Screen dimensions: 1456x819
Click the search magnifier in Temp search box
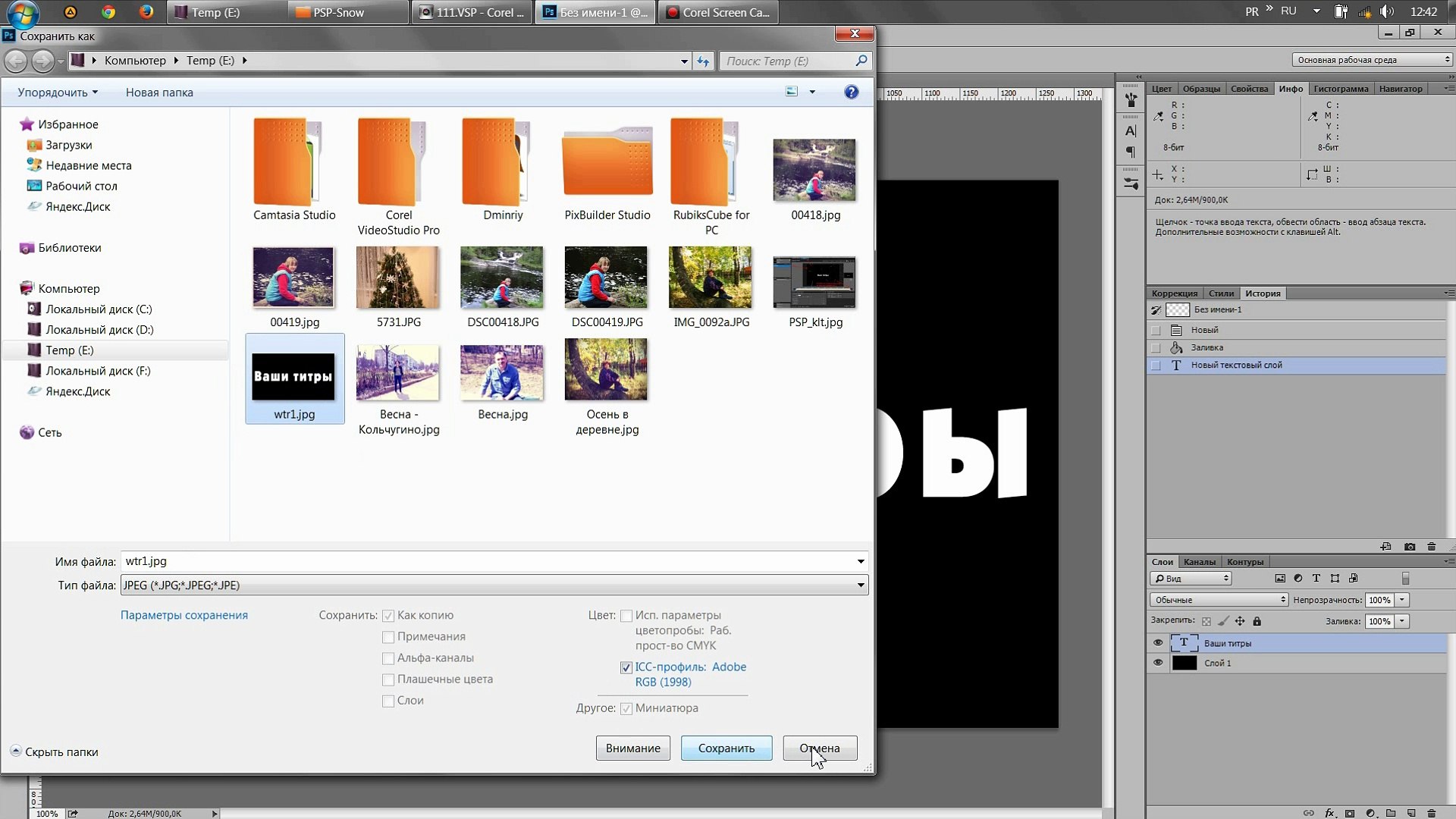pos(861,61)
